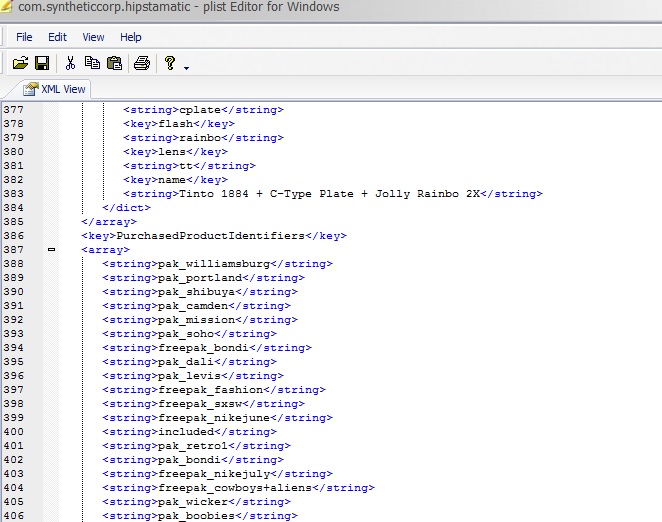
Task: Click the Paste clipboard icon
Action: (x=114, y=63)
